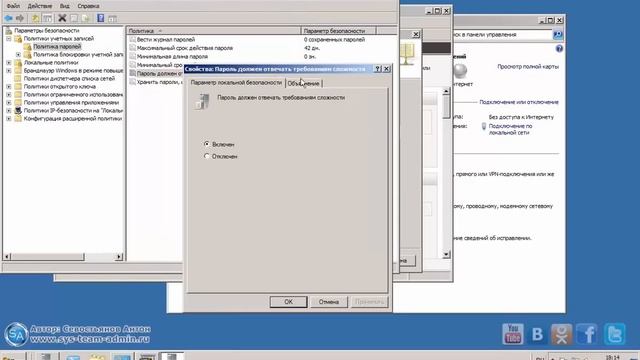This screenshot has width=640, height=360.
Task: Click the tree pane scroll-left arrow
Action: 7,257
